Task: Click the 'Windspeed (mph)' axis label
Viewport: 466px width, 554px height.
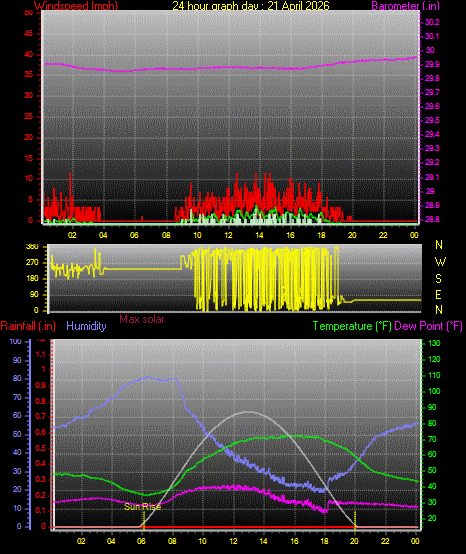Action: [x=76, y=6]
